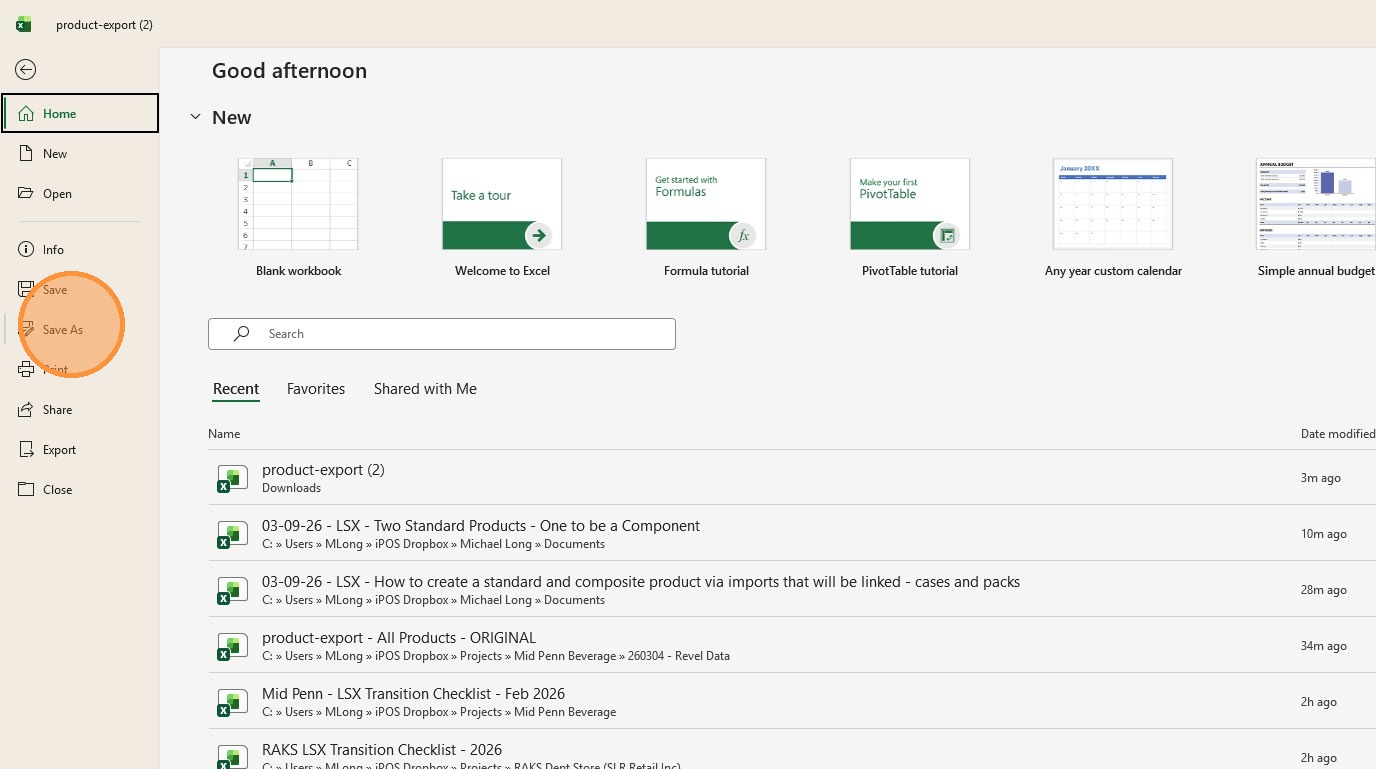
Task: Click the New document icon
Action: pyautogui.click(x=26, y=153)
